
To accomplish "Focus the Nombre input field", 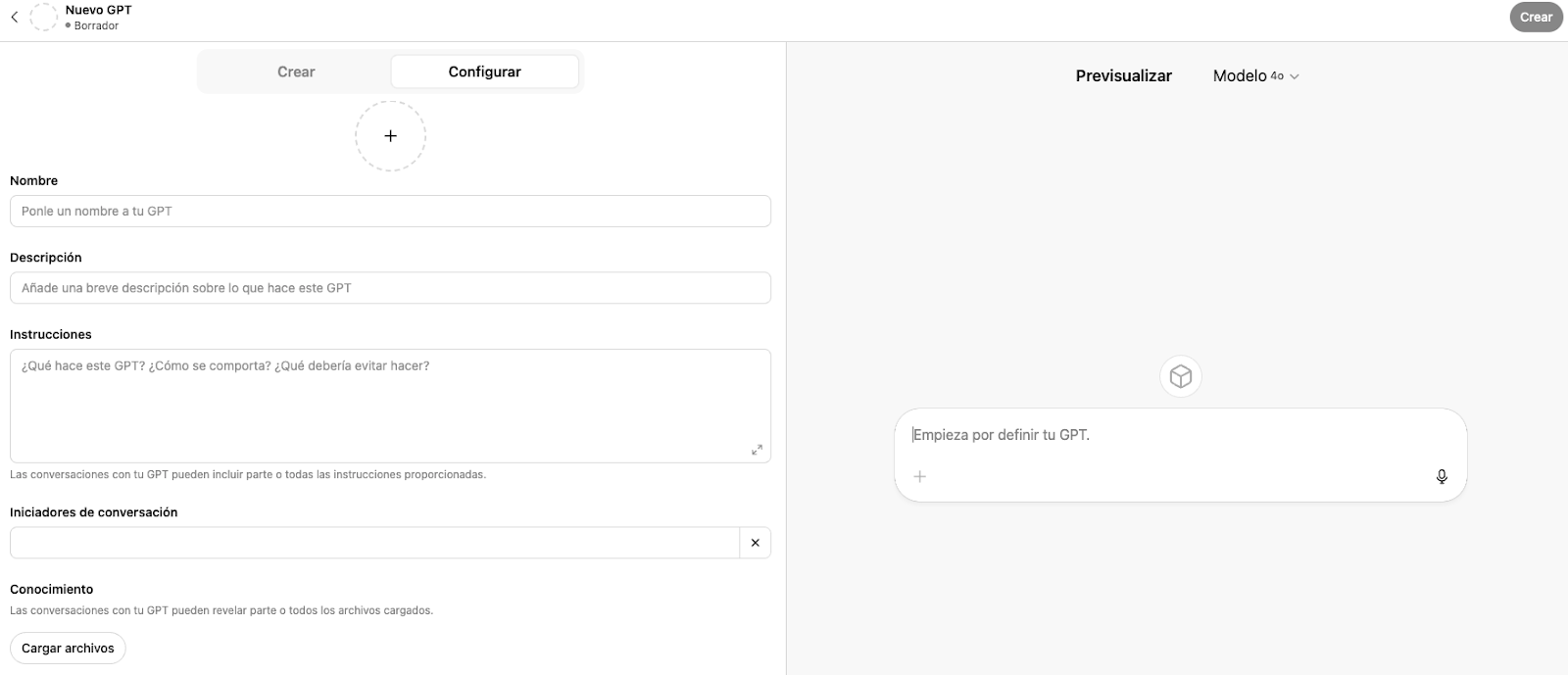I will click(390, 211).
